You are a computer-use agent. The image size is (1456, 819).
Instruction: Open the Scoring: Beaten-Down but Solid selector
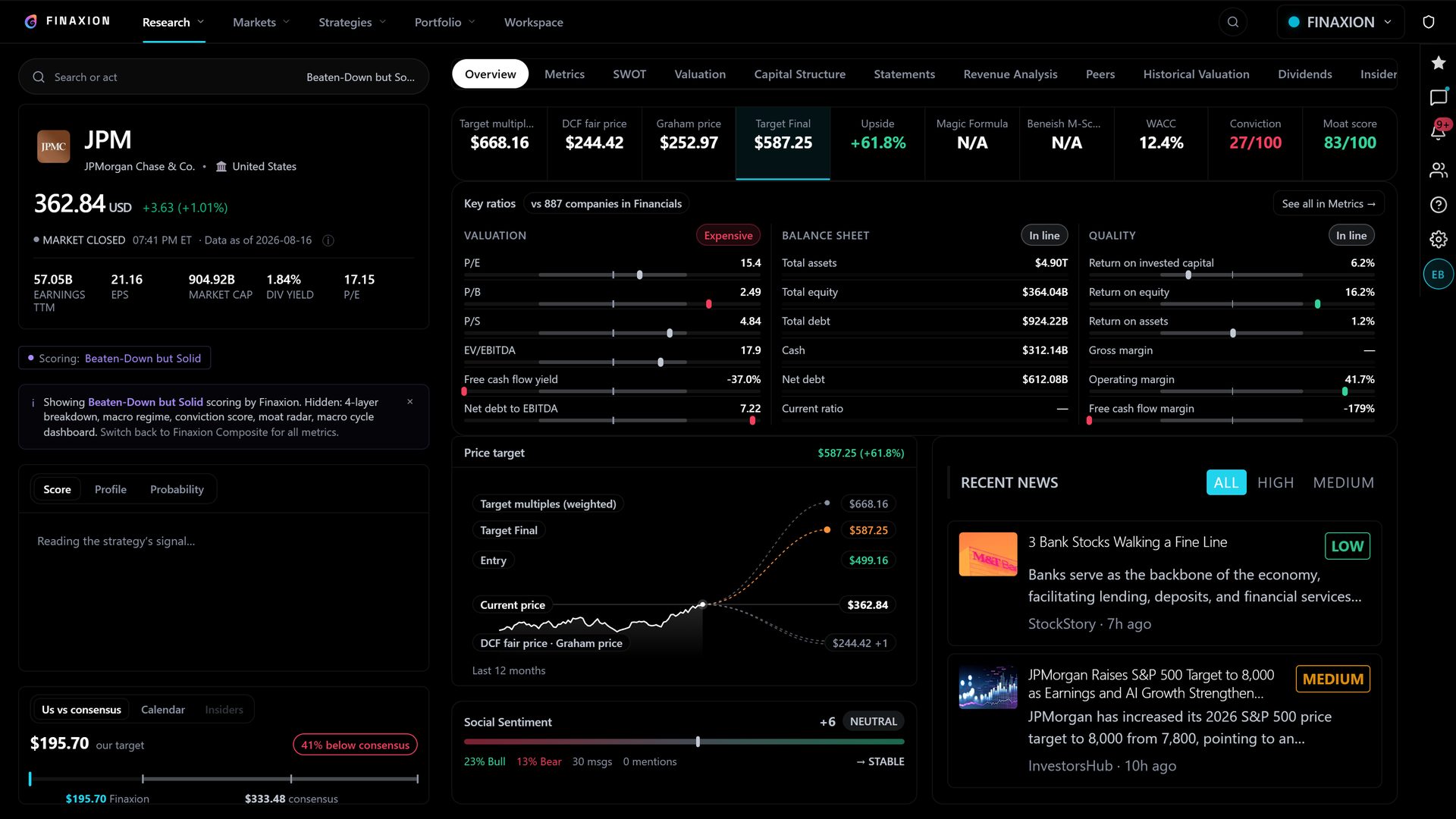coord(115,358)
